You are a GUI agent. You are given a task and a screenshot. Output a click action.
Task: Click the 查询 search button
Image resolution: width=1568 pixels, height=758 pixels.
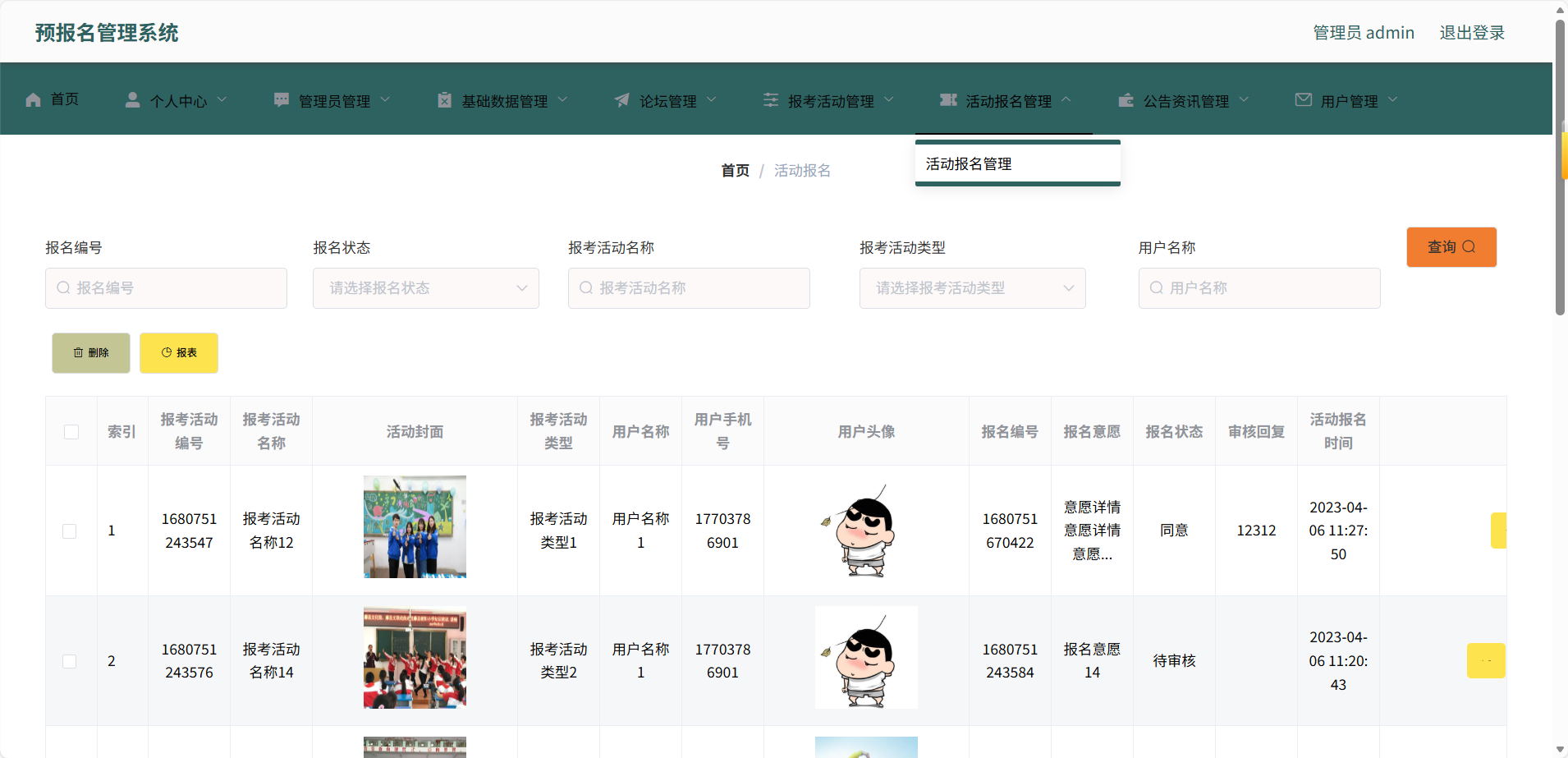click(x=1451, y=247)
